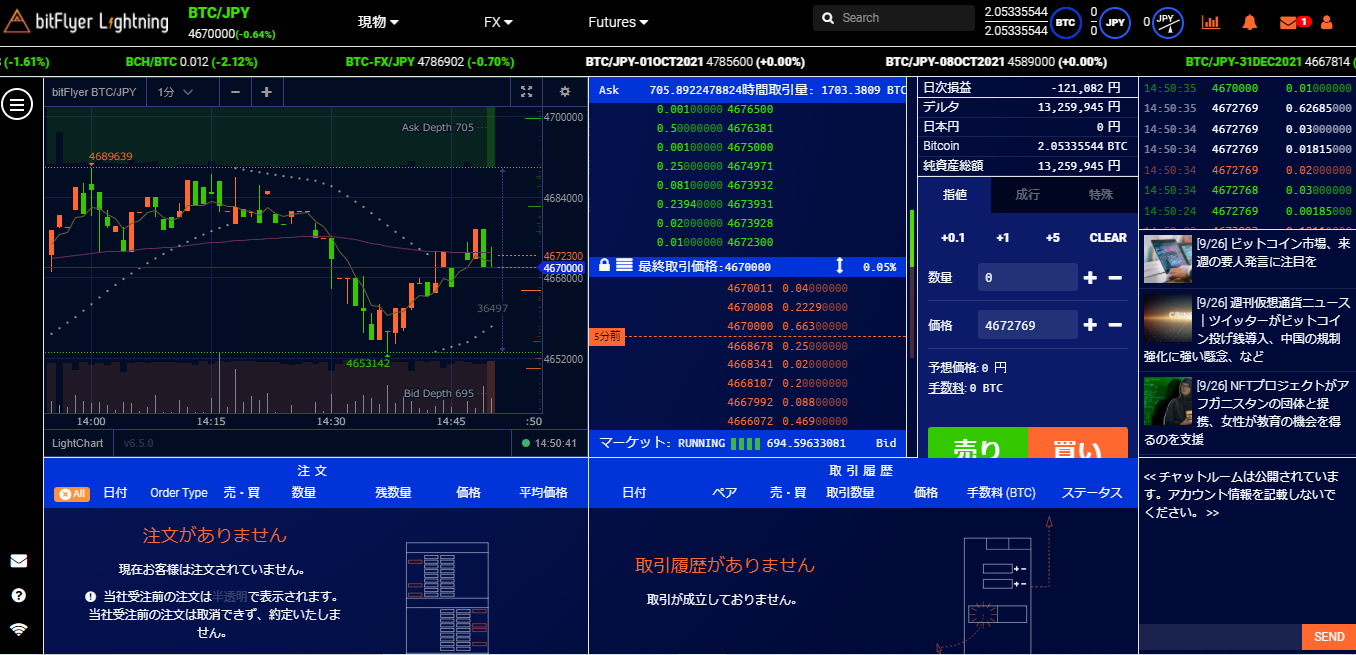
Task: Click order book spread arrow icon
Action: (840, 267)
